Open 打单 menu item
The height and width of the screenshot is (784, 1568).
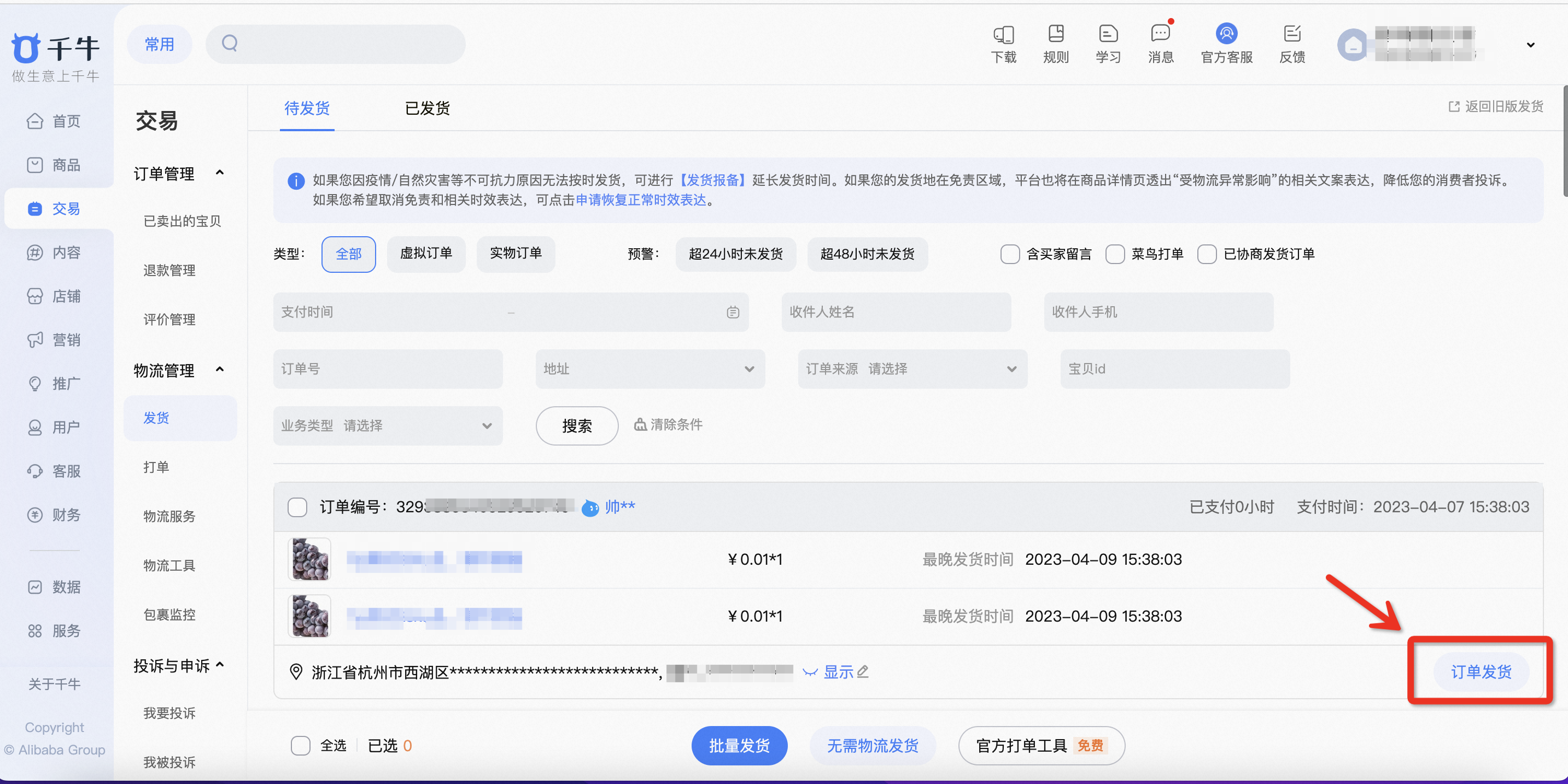[x=156, y=467]
